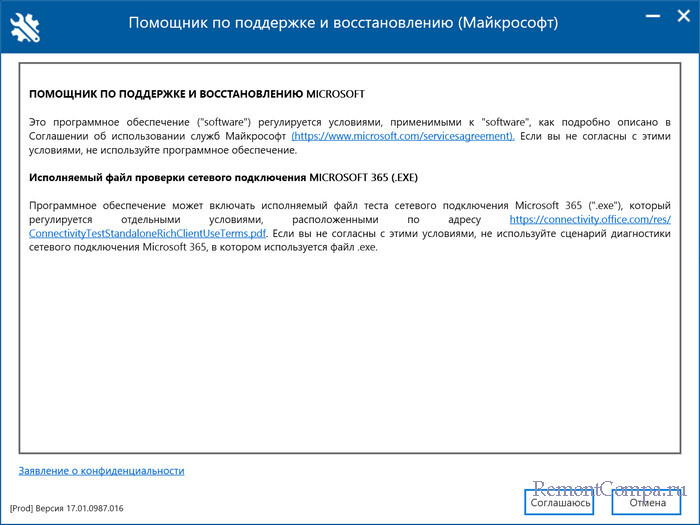Open the ConnectivityTestStandaloneRichClientUseTerms.pdf link
Viewport: 700px width, 525px height.
(147, 233)
